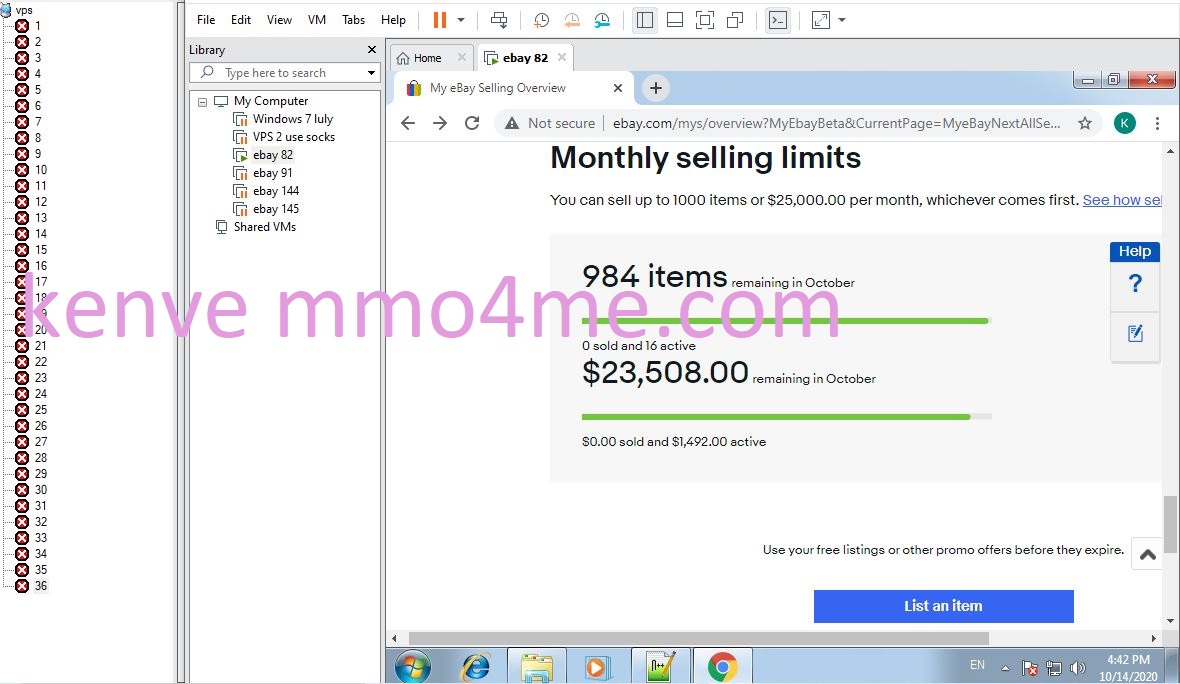Toggle the console view icon
Viewport: 1180px width, 684px height.
point(777,20)
